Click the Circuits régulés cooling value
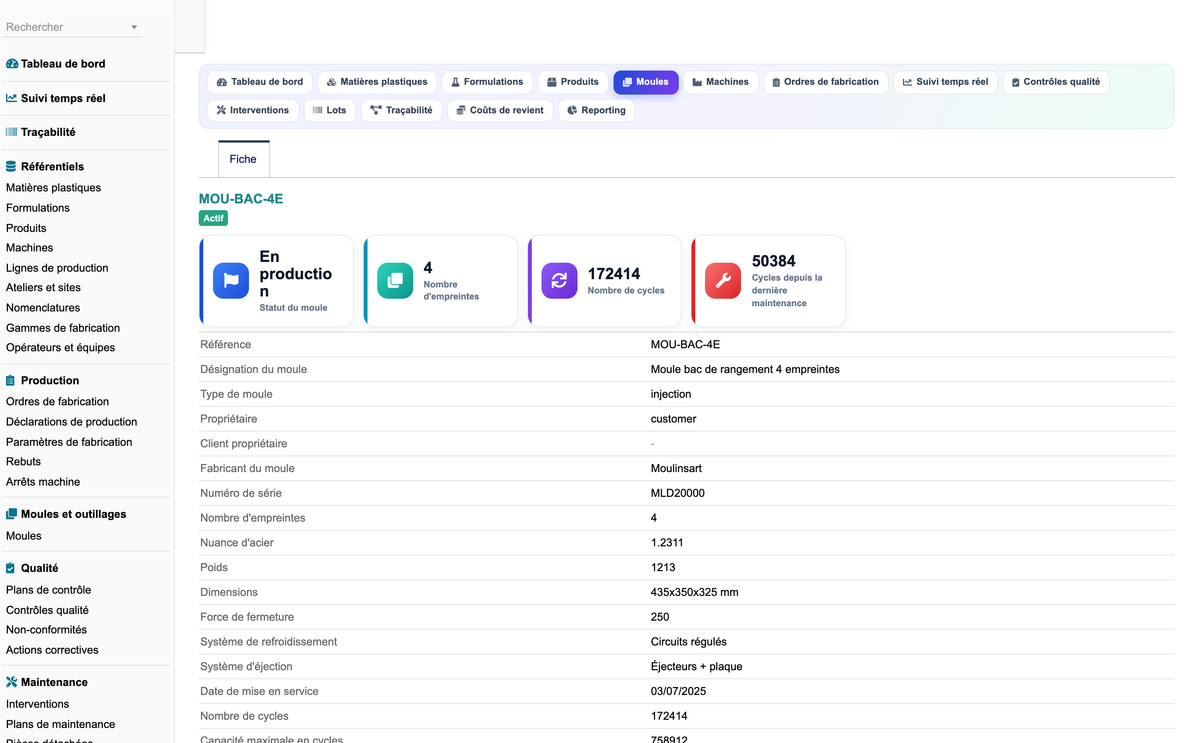 (689, 642)
